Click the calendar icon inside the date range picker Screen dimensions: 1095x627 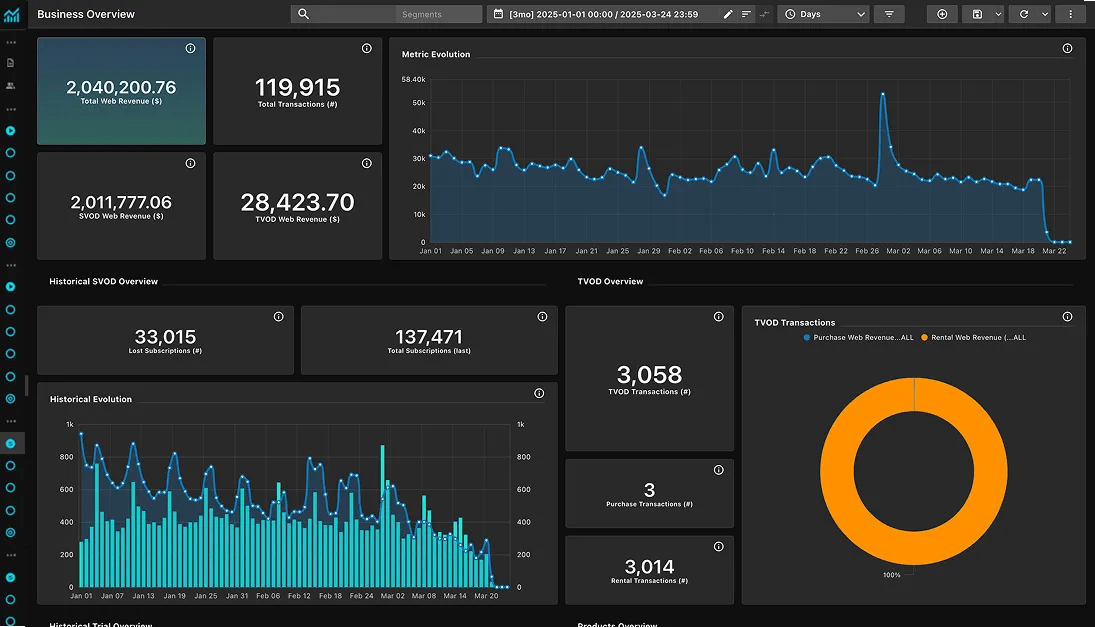pos(498,14)
